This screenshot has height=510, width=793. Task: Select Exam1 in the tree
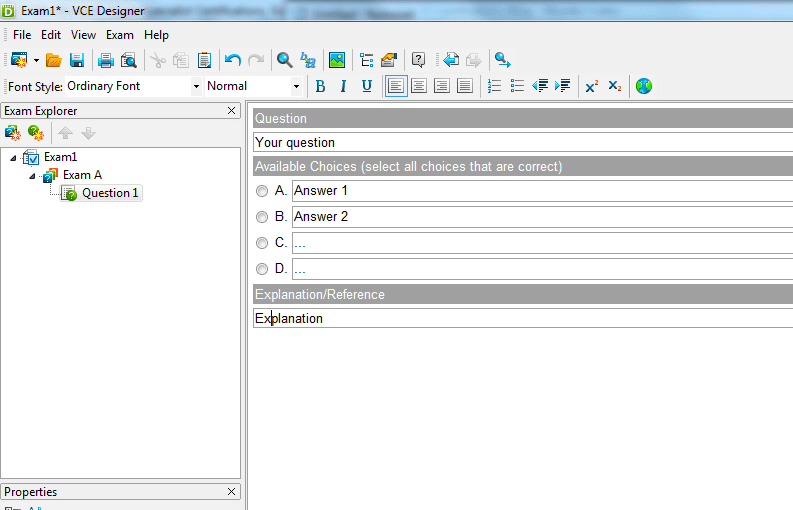[60, 157]
